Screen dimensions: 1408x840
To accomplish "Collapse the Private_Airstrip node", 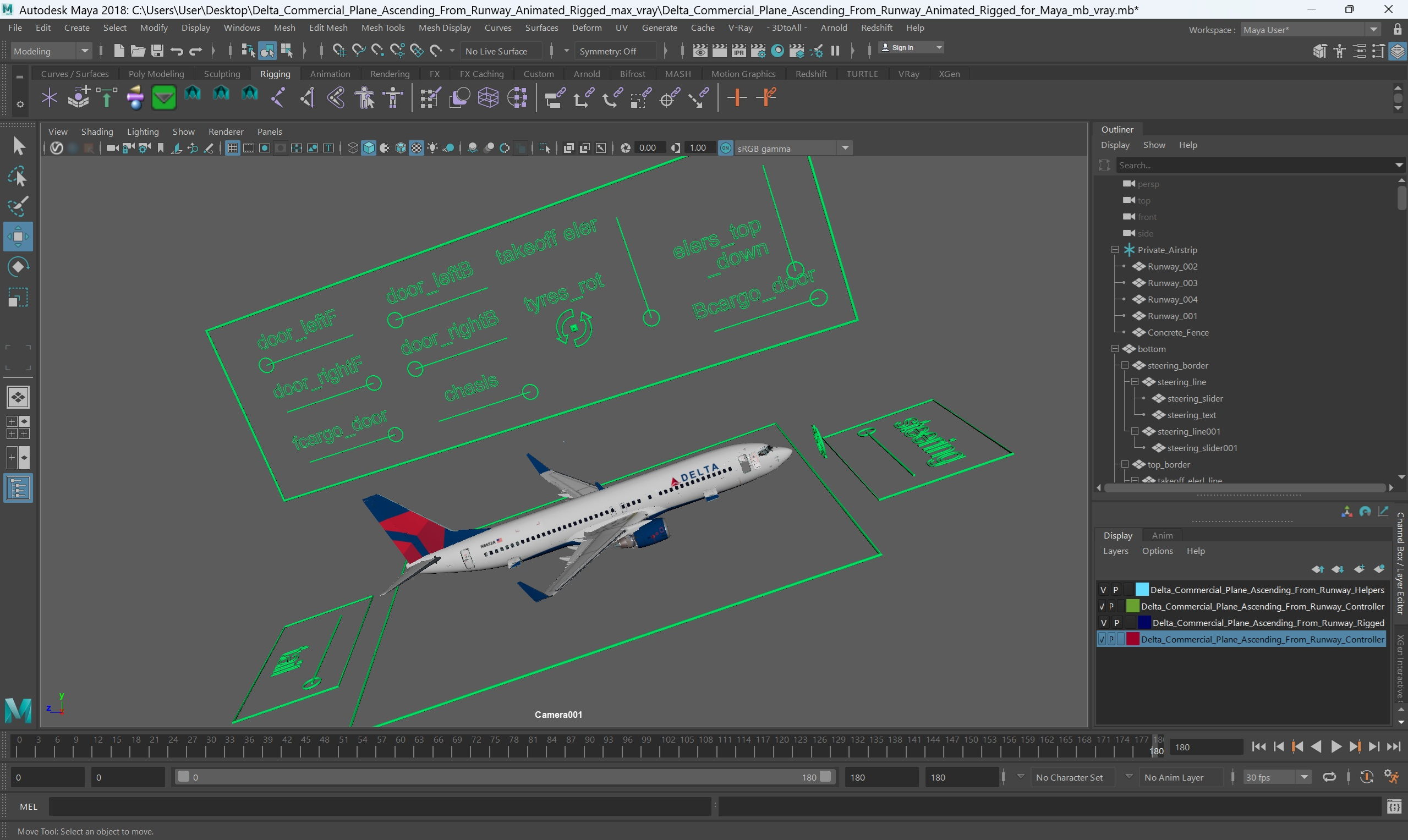I will (1115, 250).
